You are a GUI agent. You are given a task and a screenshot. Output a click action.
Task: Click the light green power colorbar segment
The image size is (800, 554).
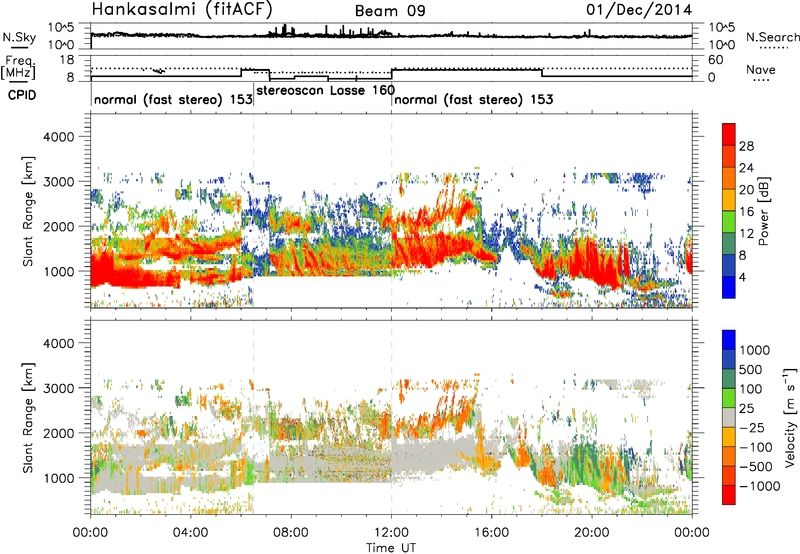click(729, 222)
